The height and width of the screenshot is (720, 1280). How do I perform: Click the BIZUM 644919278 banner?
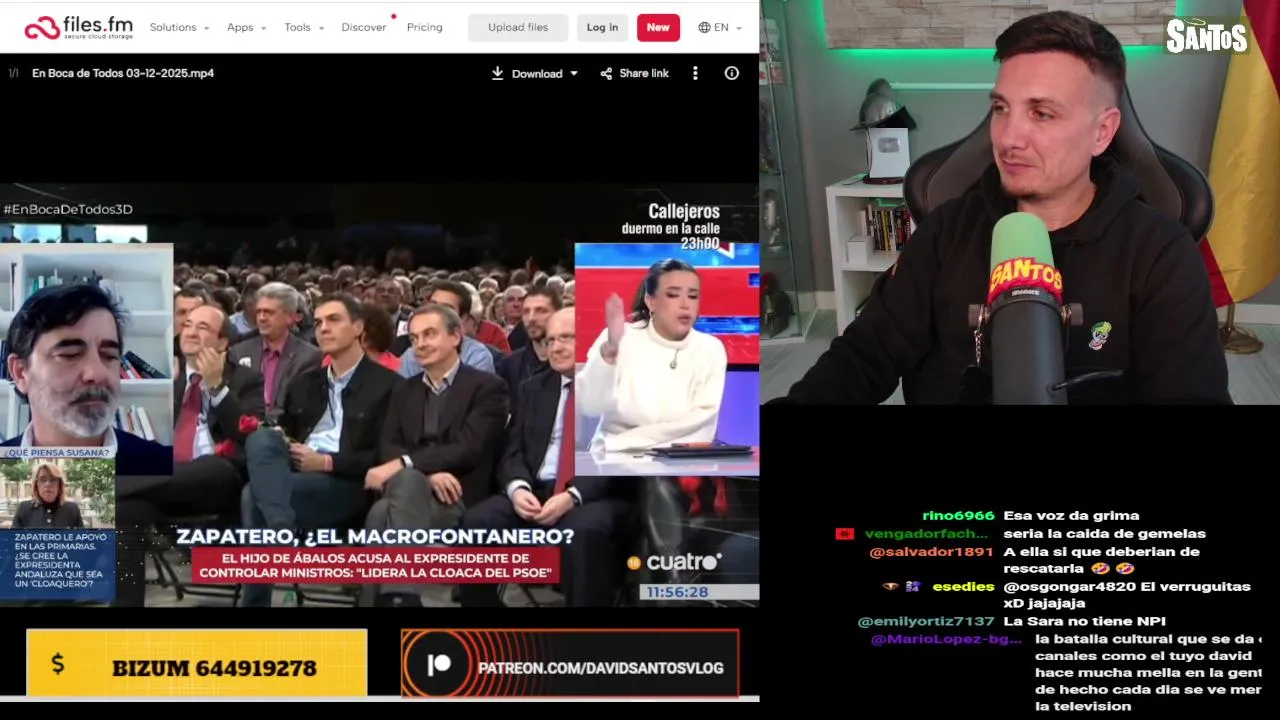197,663
